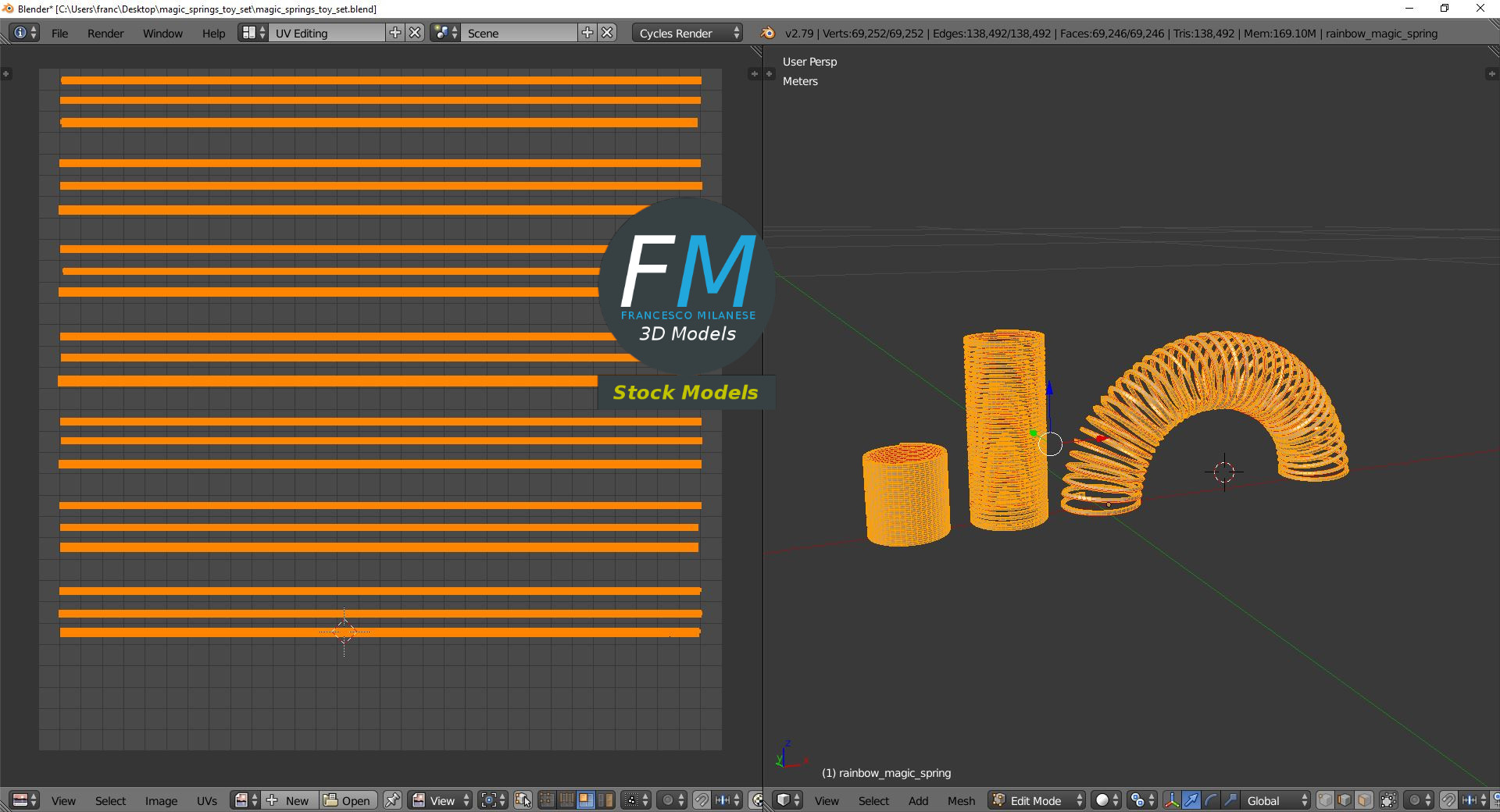Select translate manipulator arrow
The height and width of the screenshot is (812, 1500).
[1191, 800]
